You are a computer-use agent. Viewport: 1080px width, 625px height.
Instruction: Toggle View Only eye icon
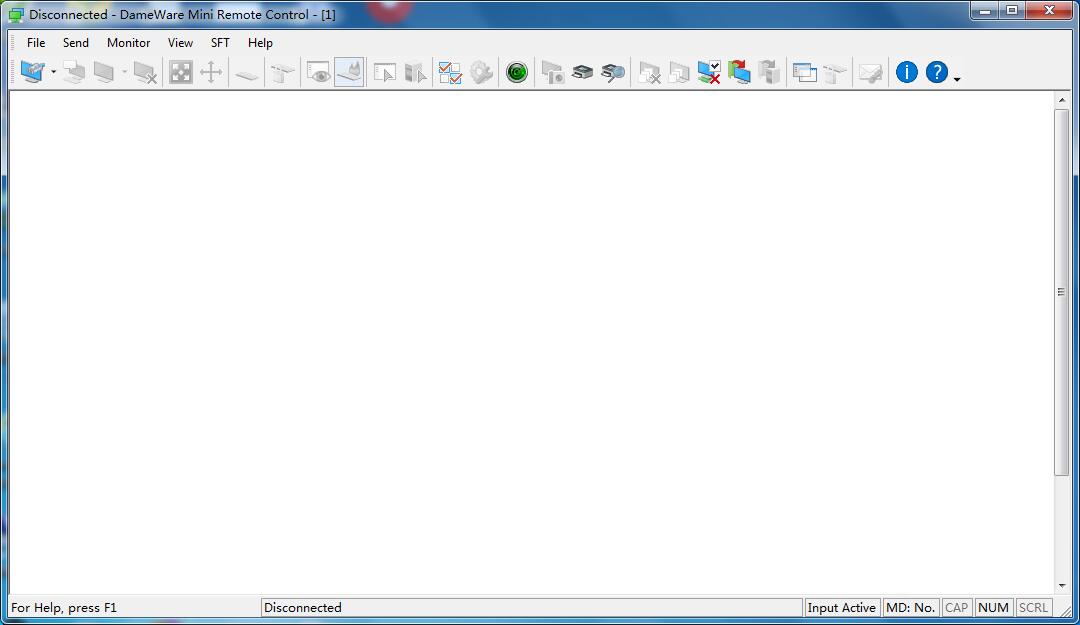tap(318, 72)
